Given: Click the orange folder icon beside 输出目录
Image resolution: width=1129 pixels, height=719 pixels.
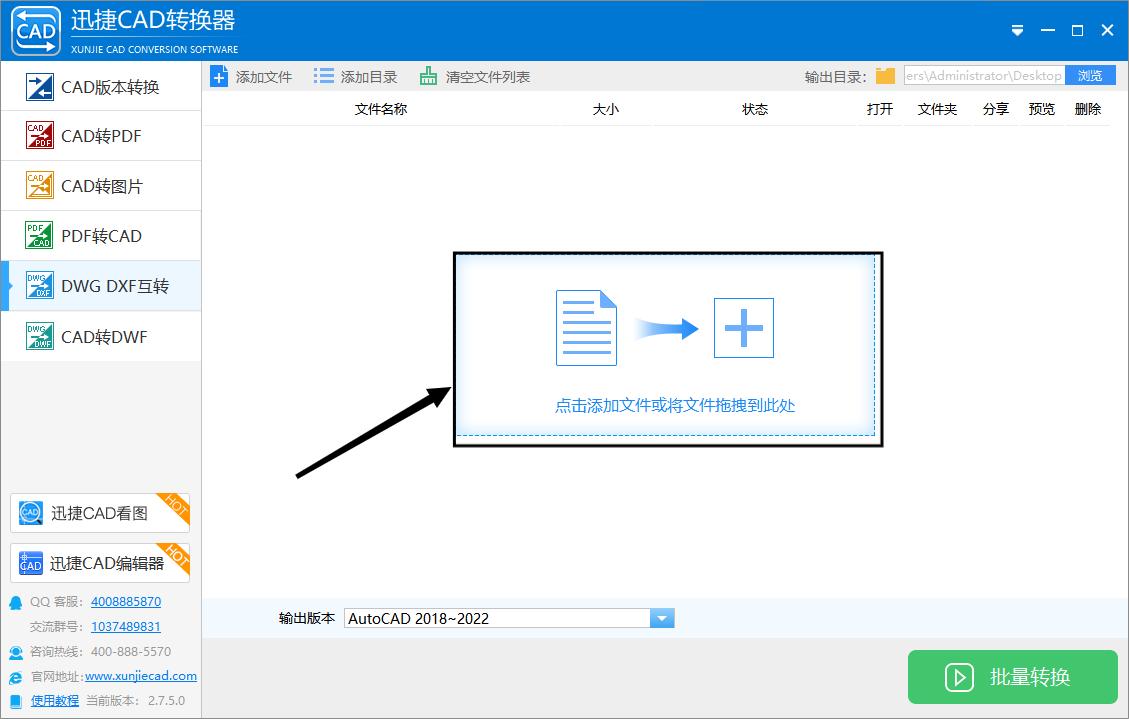Looking at the screenshot, I should 886,74.
